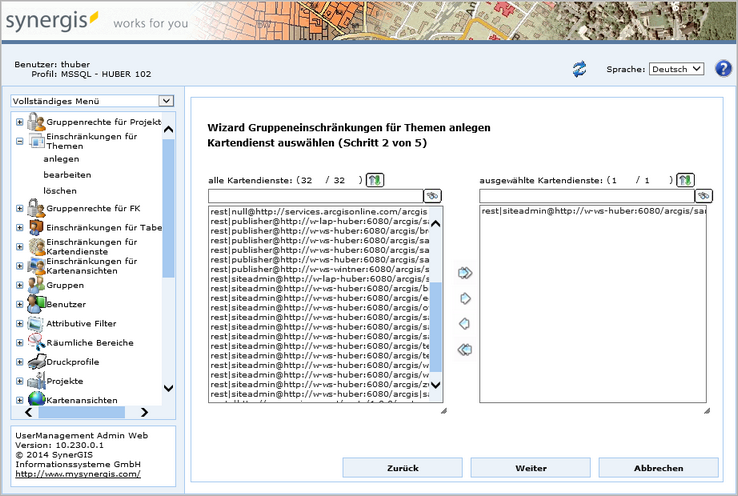The image size is (738, 496).
Task: Move all map services to selected list
Action: (x=464, y=272)
